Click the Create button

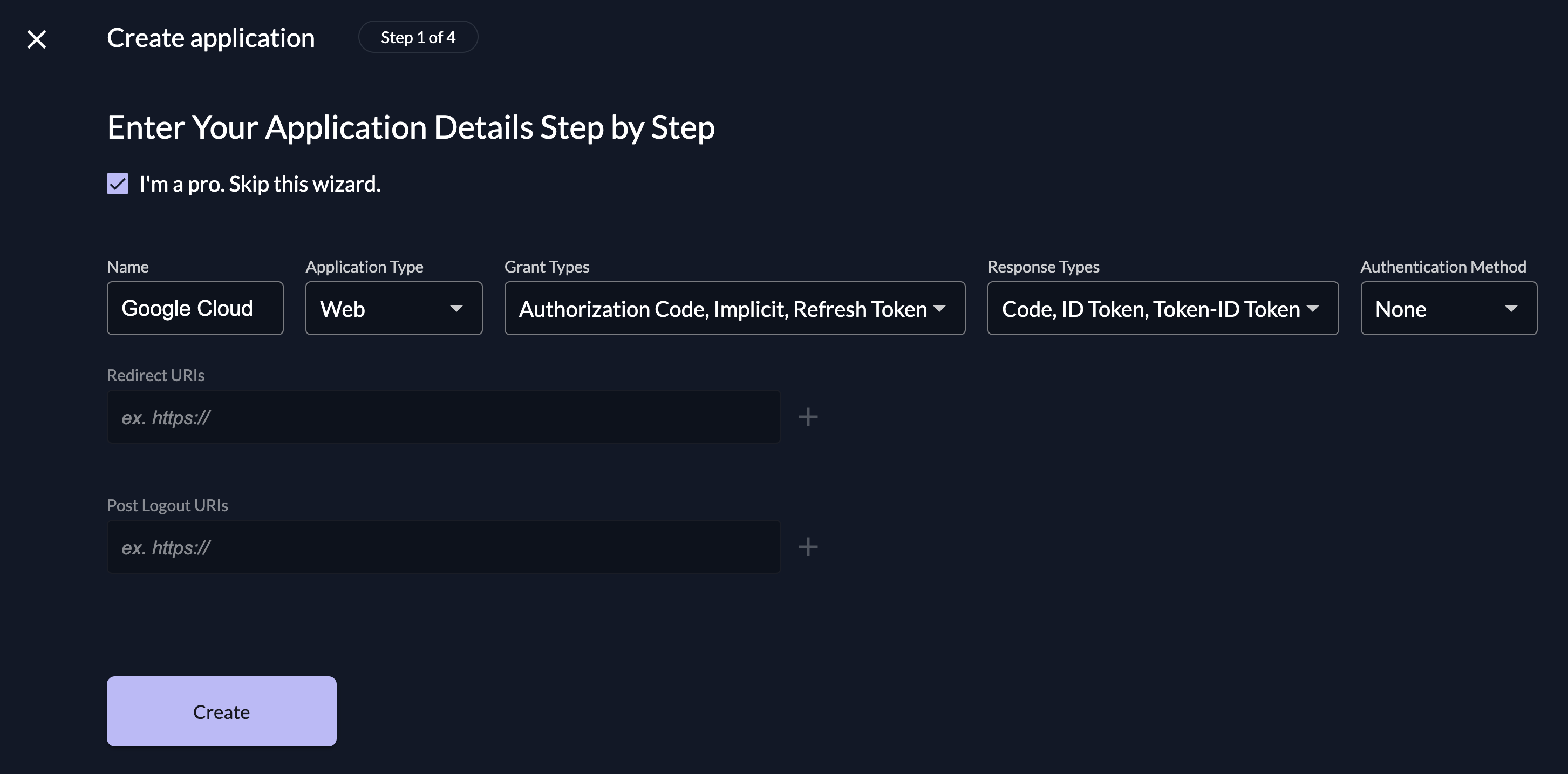click(x=221, y=711)
